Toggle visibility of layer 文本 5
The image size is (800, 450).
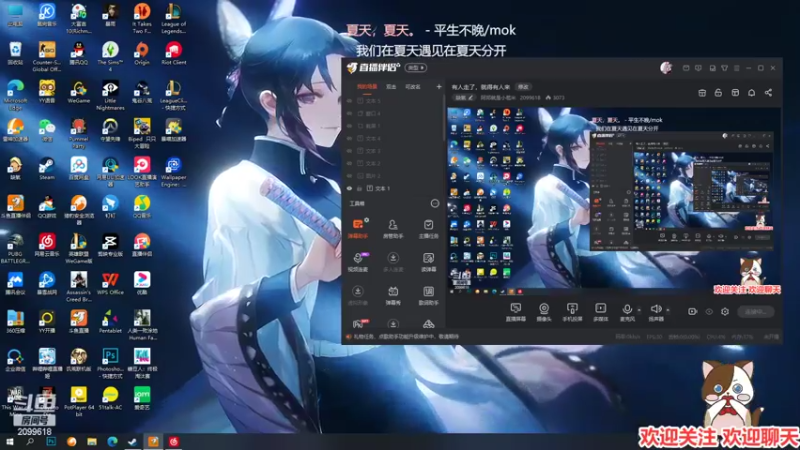click(349, 101)
